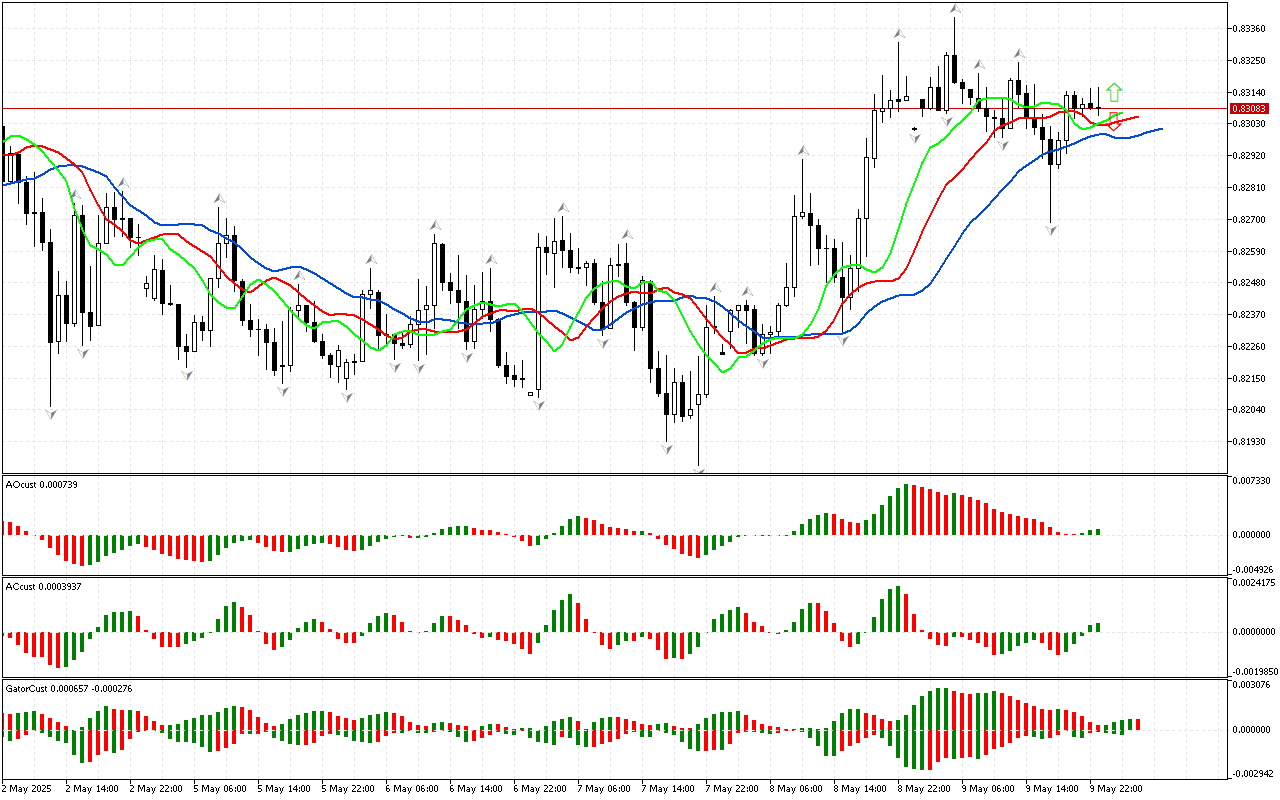
Task: Select the 7 May 14:00 time label
Action: (x=669, y=788)
